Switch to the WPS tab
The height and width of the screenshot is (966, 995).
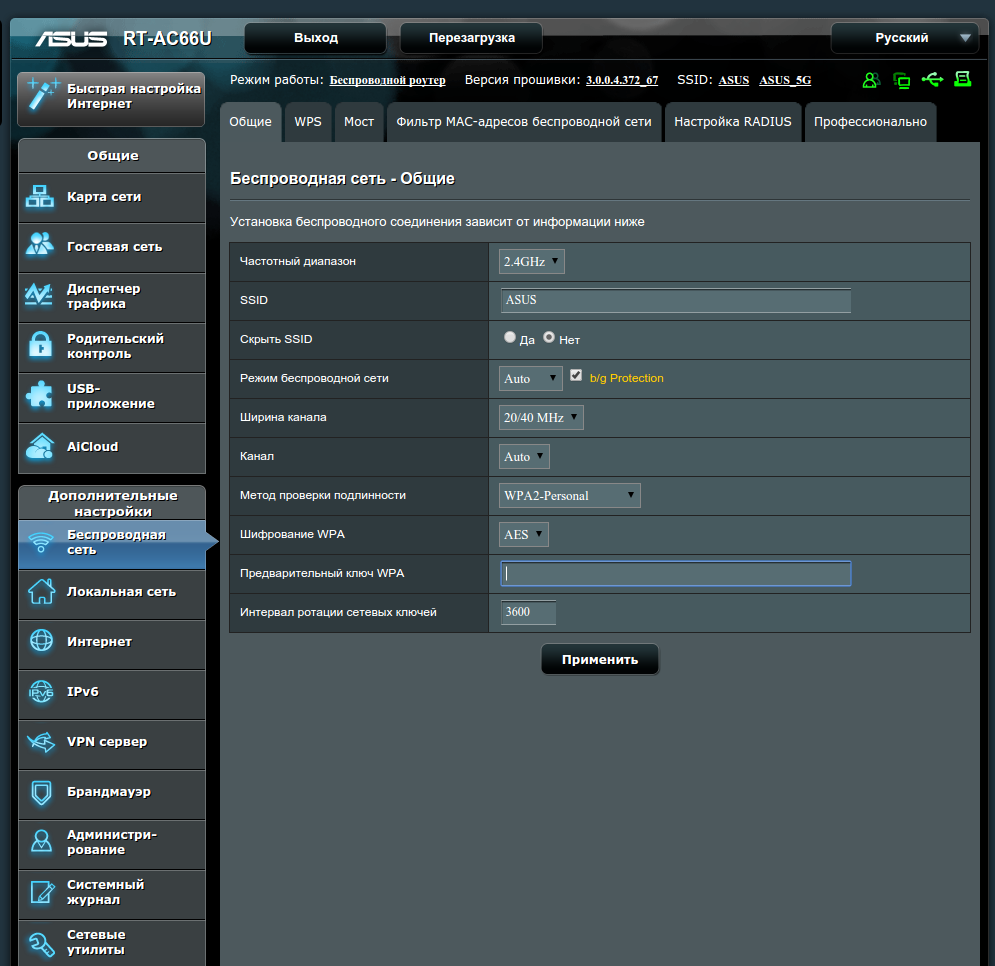[x=308, y=122]
